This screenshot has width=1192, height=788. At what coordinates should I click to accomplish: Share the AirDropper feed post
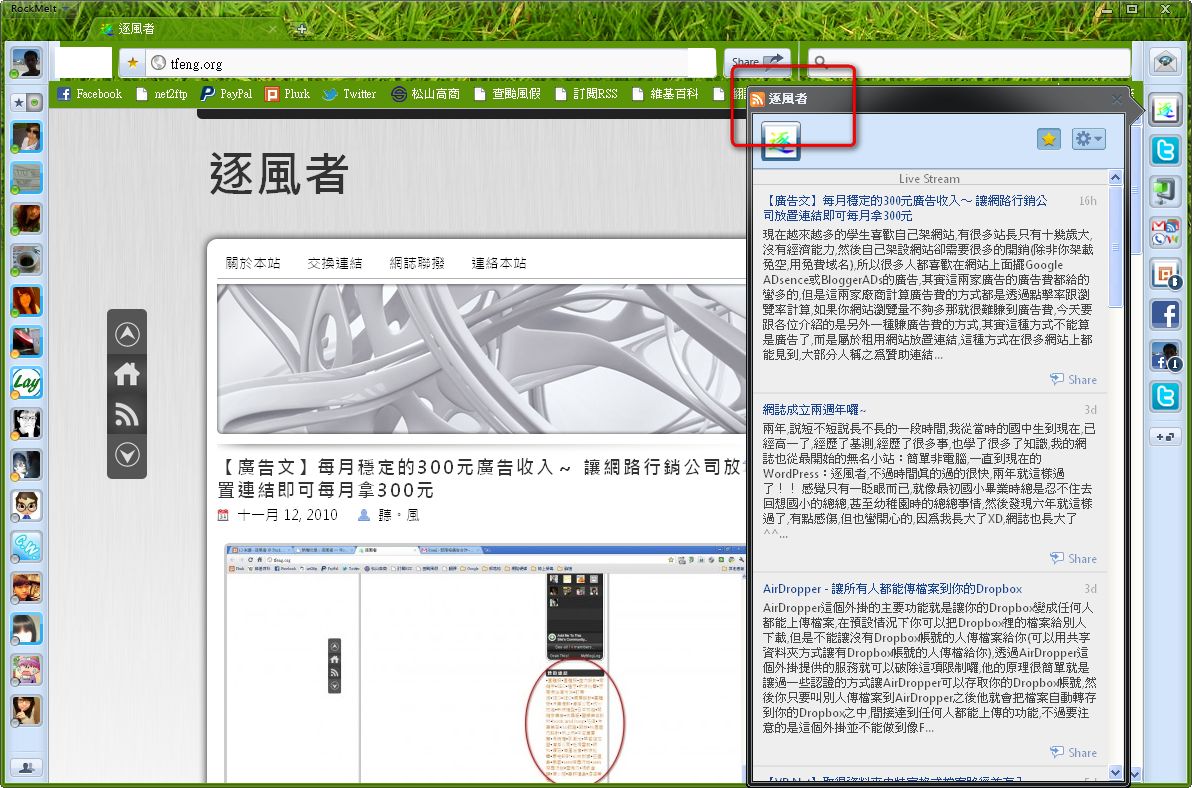[x=1073, y=752]
